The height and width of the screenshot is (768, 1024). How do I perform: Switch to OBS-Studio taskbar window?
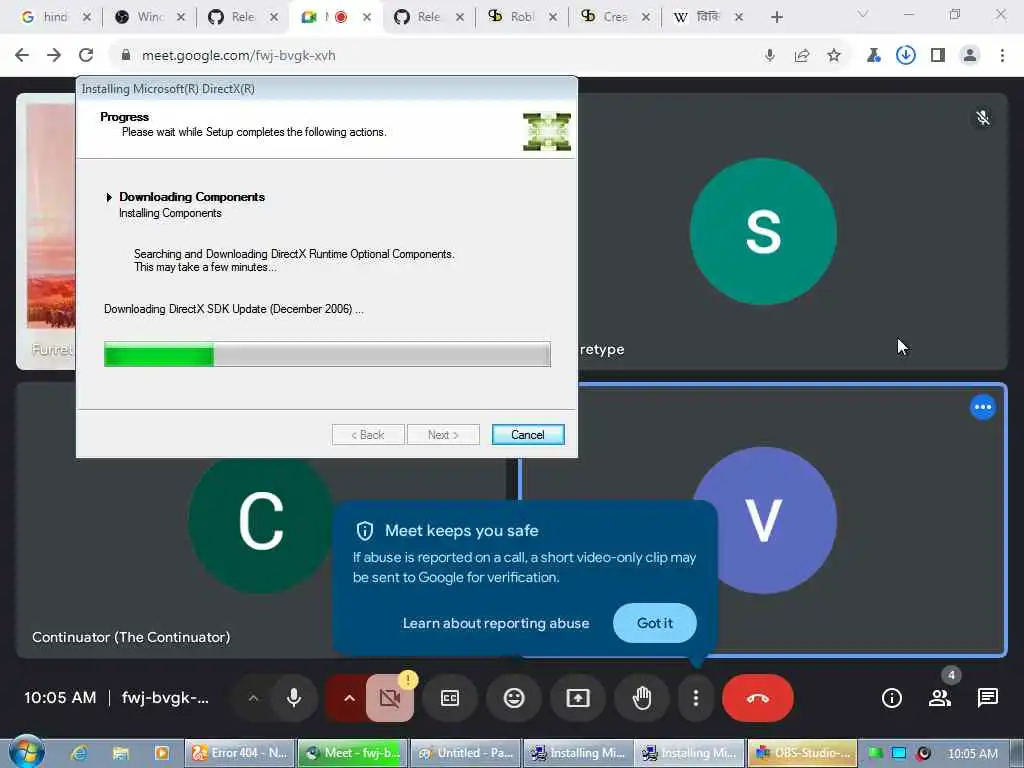coord(803,753)
